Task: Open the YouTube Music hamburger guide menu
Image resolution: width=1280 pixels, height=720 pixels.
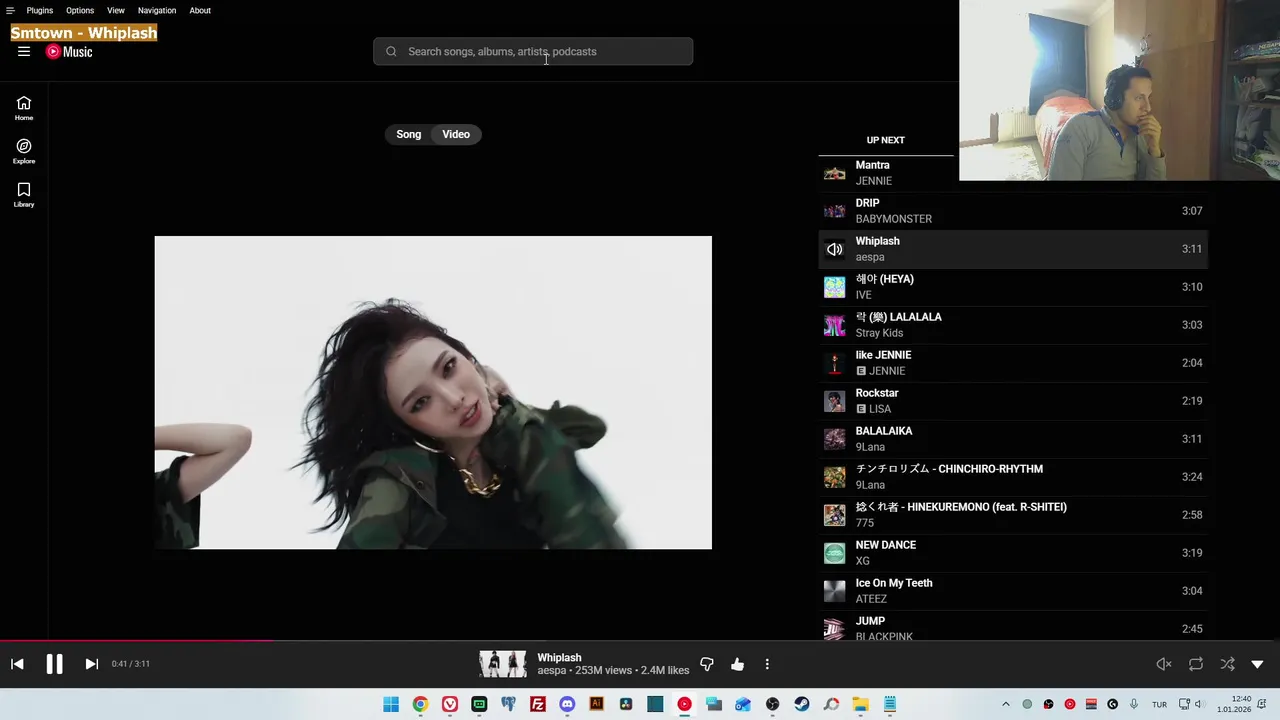Action: [x=24, y=52]
